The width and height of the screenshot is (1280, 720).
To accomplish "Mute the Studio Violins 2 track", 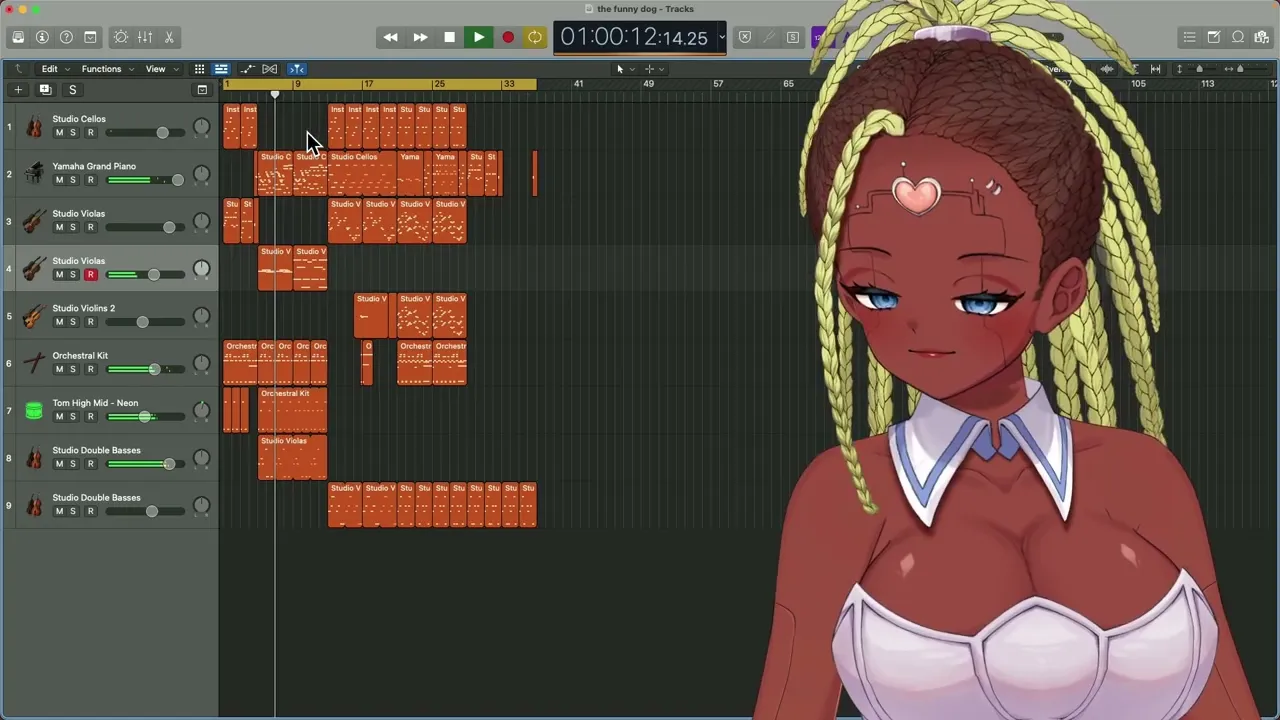I will (x=59, y=322).
